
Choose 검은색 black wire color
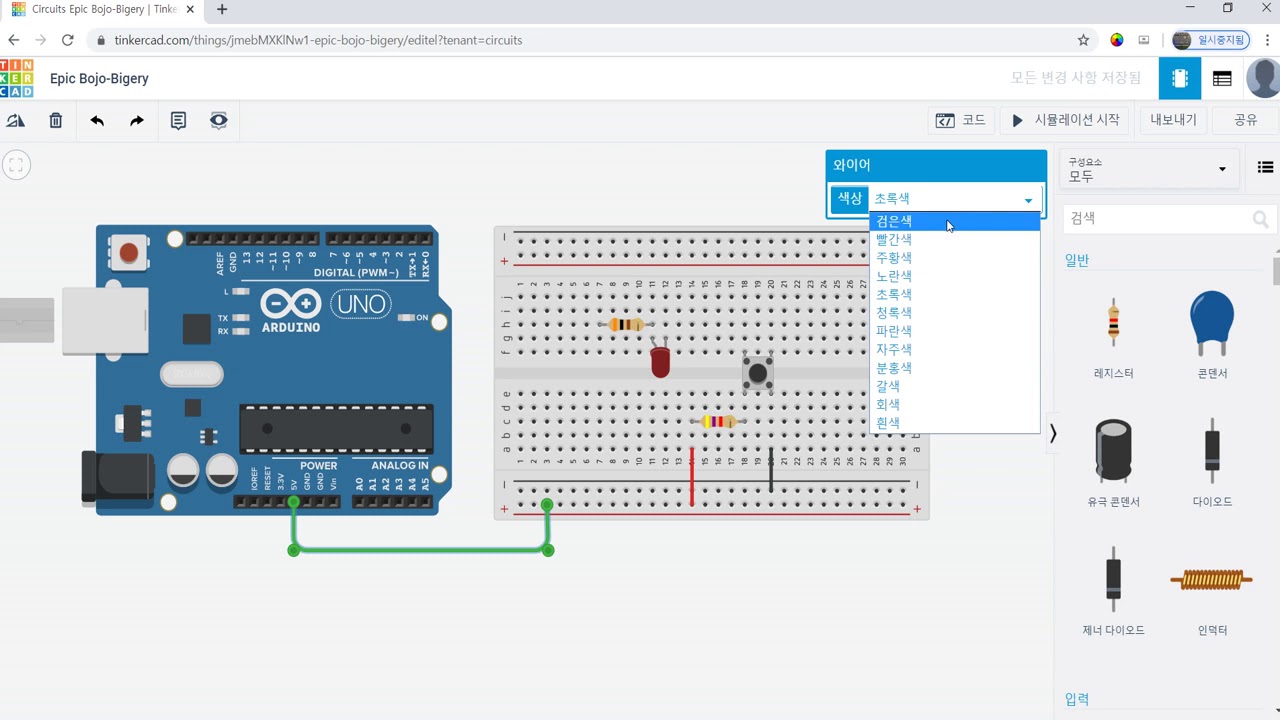954,221
